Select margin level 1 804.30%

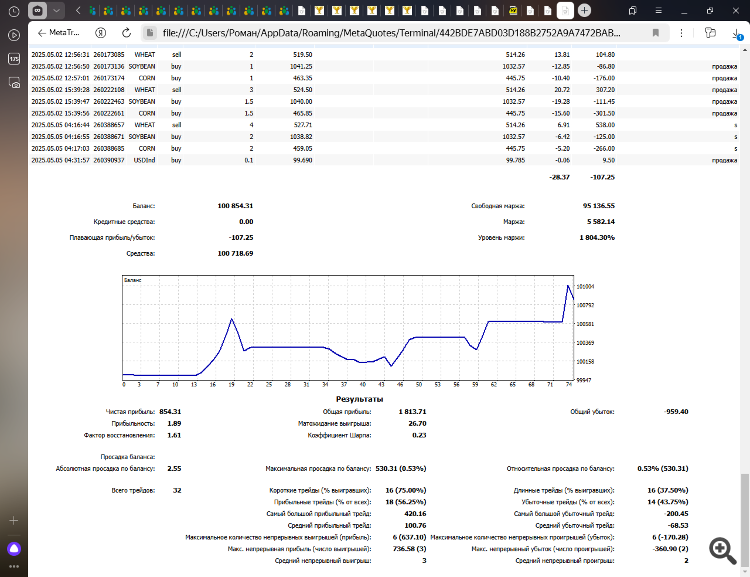point(597,237)
